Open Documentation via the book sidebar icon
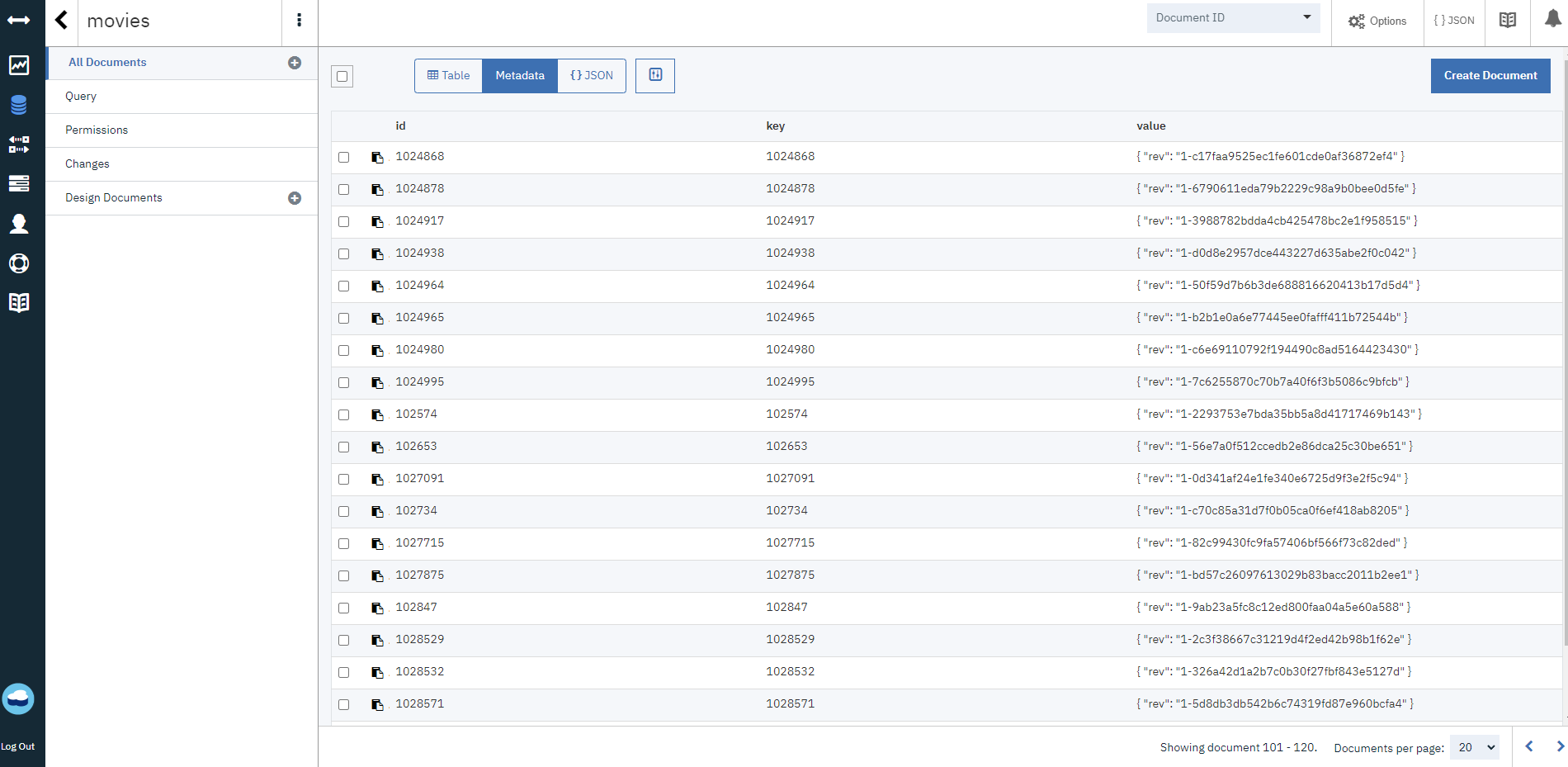 pos(19,302)
